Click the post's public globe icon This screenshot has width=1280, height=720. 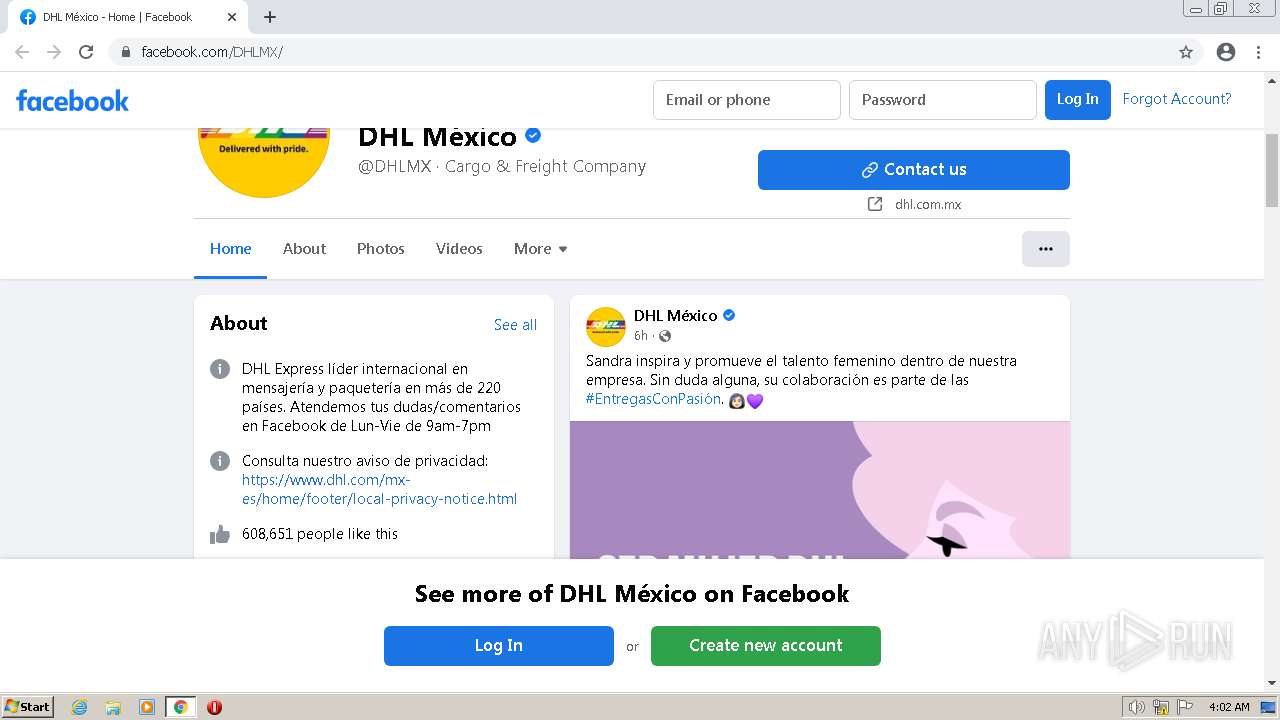coord(665,336)
